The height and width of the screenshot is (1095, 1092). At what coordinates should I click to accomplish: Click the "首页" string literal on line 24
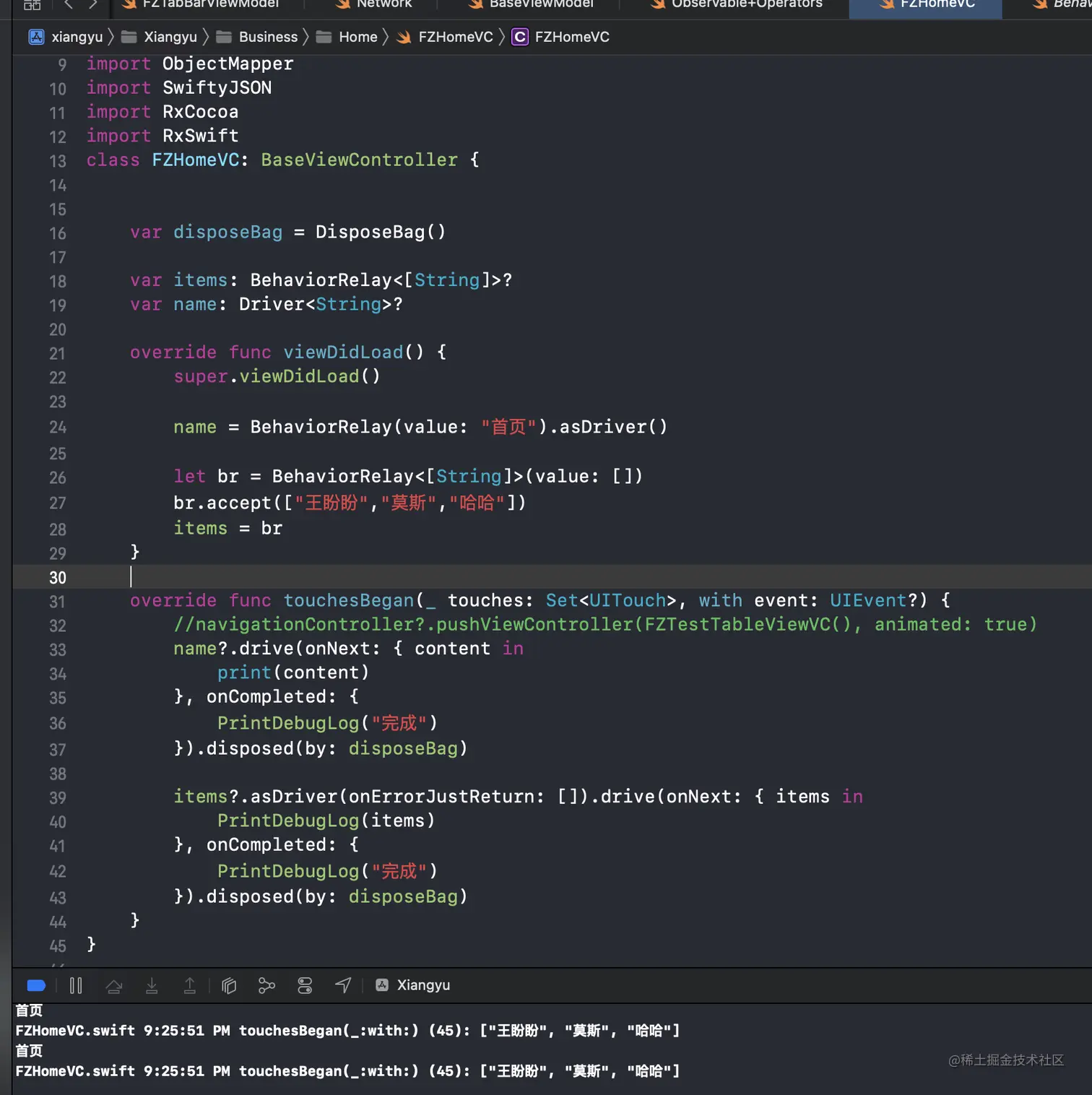click(x=509, y=427)
